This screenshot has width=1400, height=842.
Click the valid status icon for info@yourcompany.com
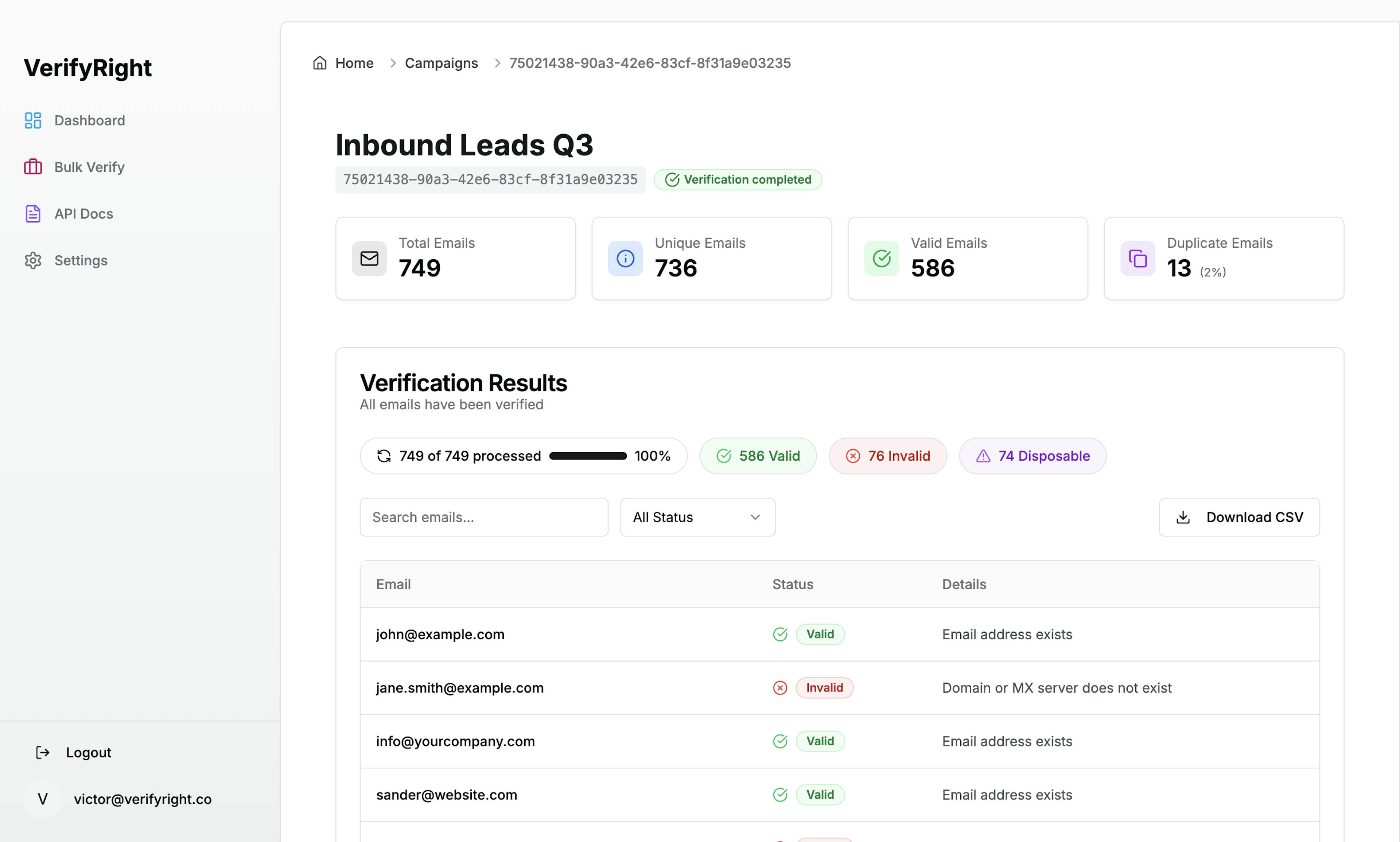(x=780, y=742)
